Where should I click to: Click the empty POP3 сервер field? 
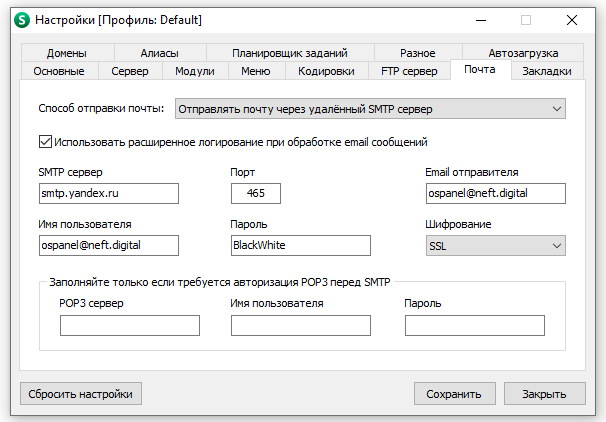pyautogui.click(x=129, y=325)
